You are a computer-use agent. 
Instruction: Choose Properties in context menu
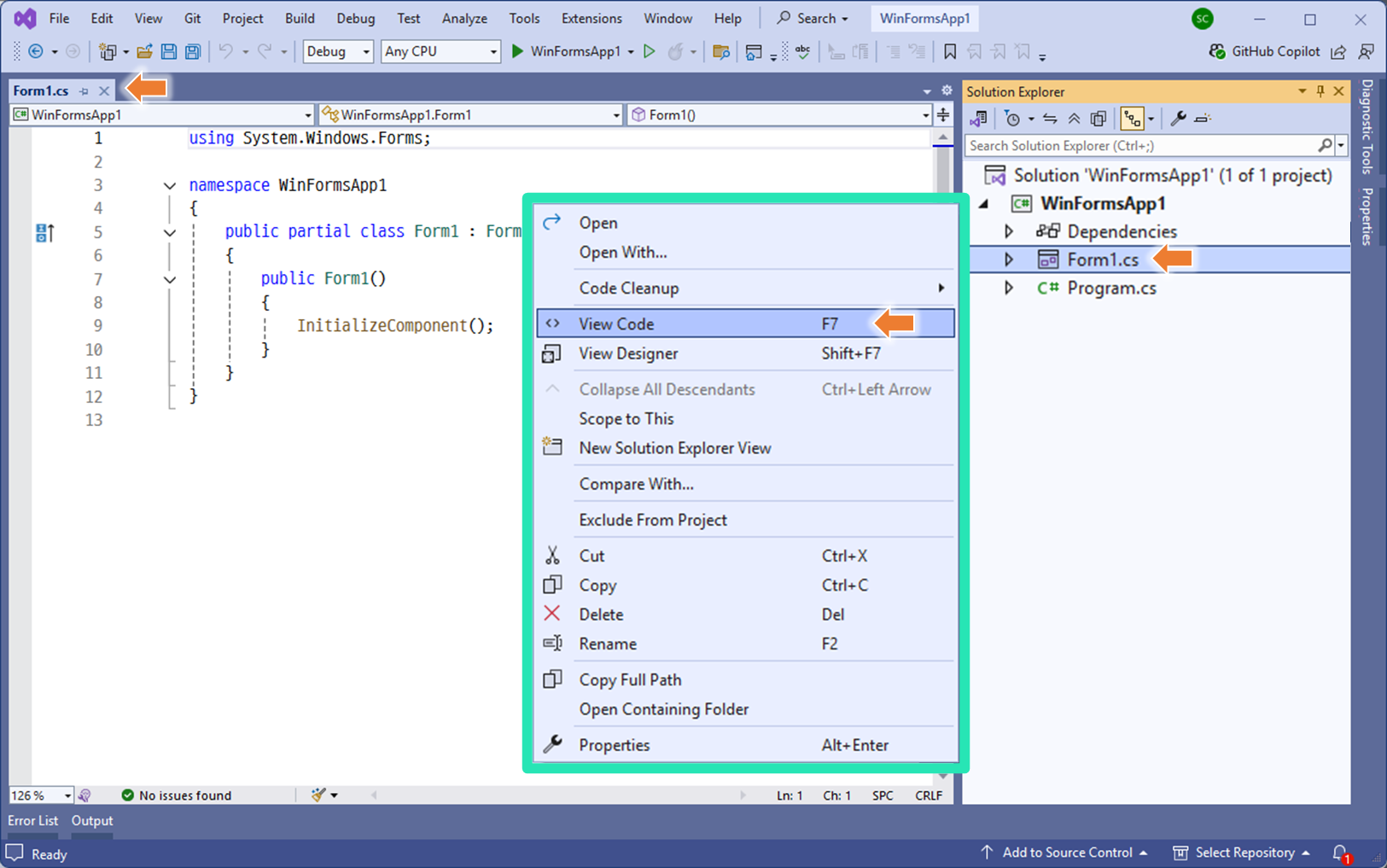(745, 745)
